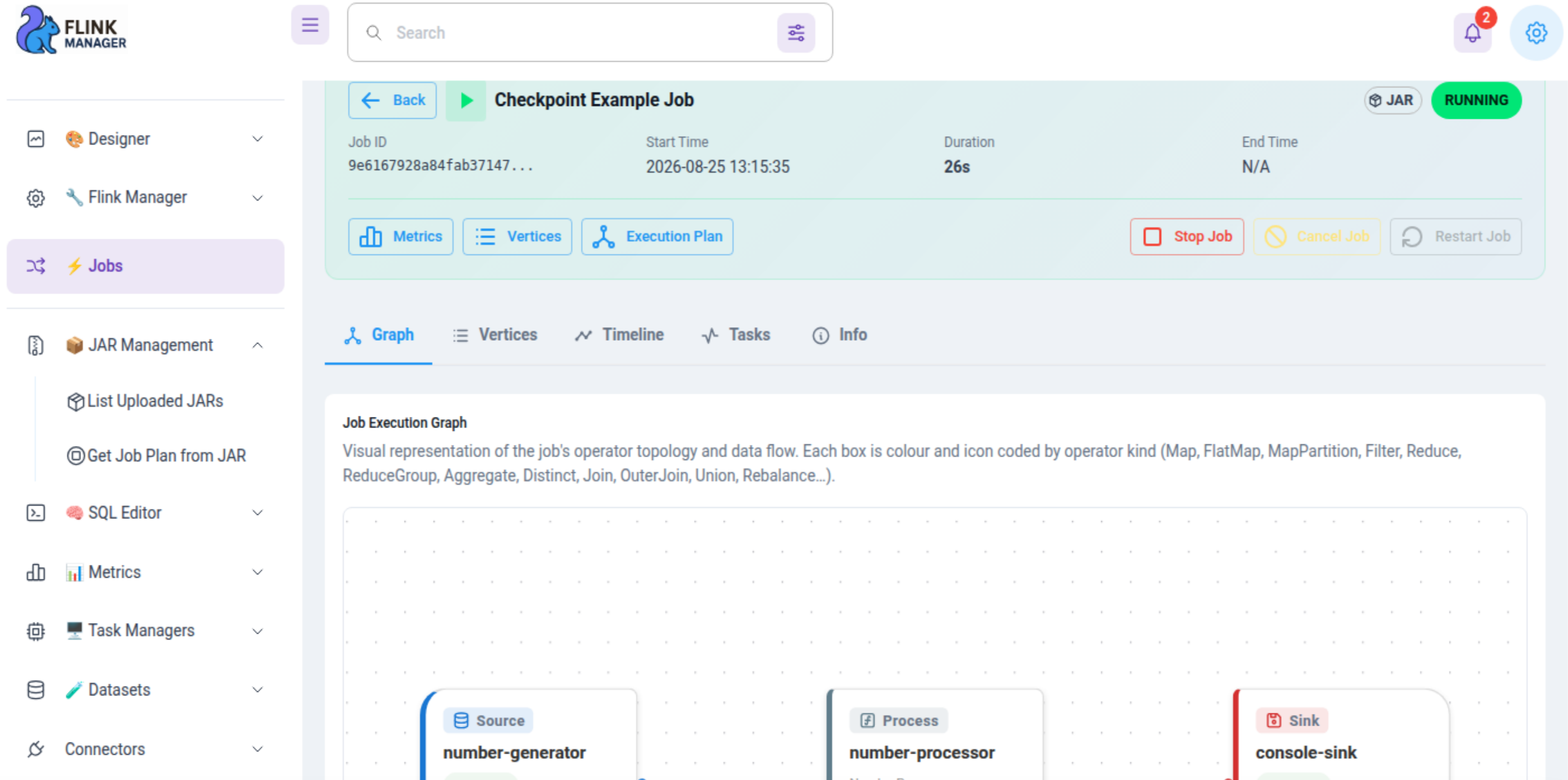
Task: Click the green play icon beside job title
Action: (x=466, y=100)
